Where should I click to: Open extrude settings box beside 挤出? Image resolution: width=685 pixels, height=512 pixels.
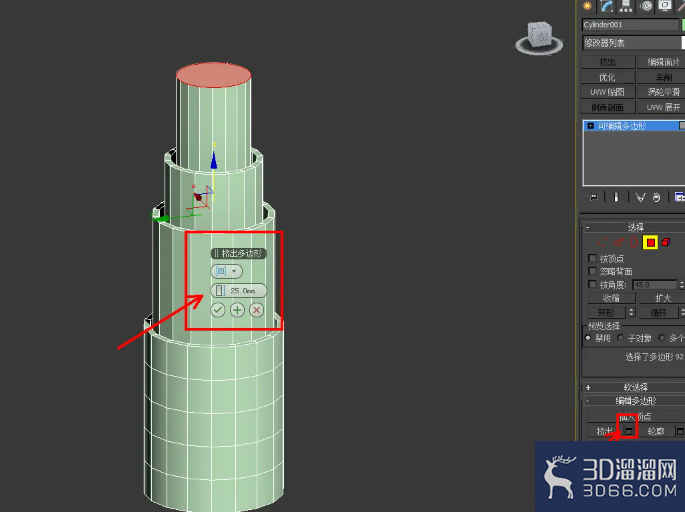pyautogui.click(x=629, y=432)
